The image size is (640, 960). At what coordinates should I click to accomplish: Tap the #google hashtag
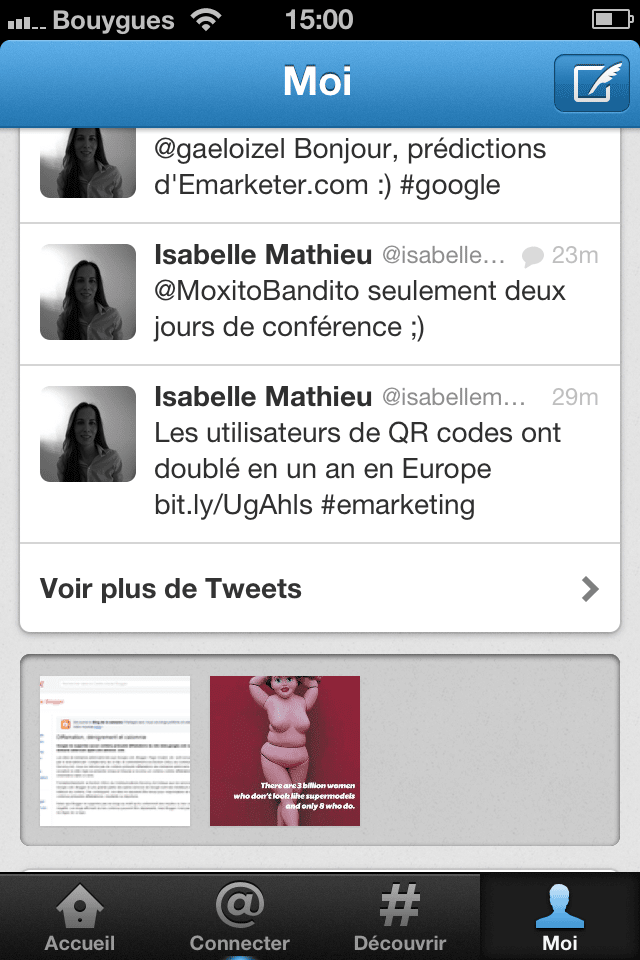coord(450,185)
